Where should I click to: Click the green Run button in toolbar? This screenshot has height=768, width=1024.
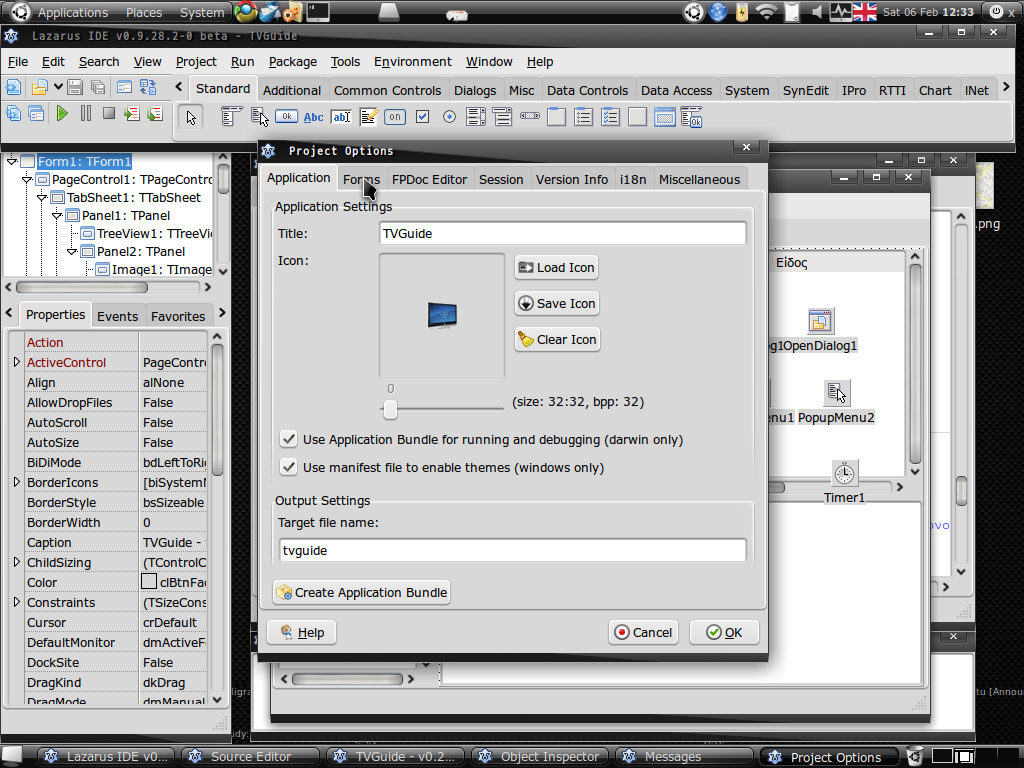pyautogui.click(x=62, y=114)
